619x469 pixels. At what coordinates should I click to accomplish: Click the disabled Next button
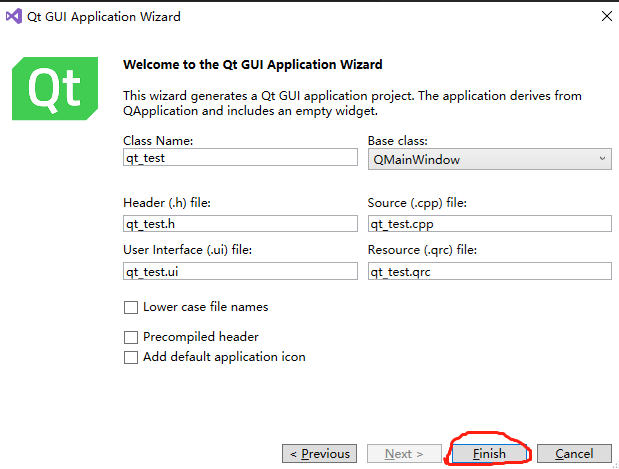point(404,454)
